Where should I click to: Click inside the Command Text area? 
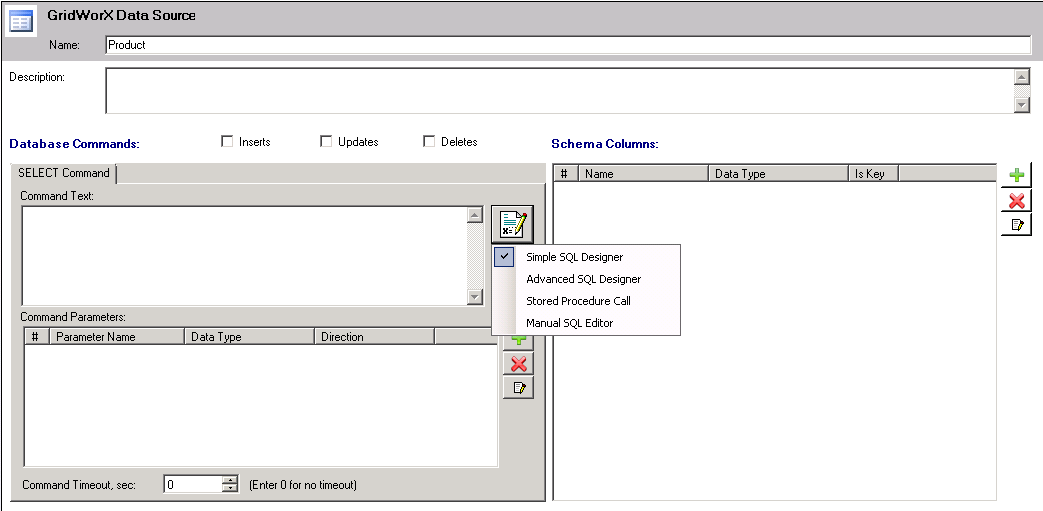[x=244, y=256]
